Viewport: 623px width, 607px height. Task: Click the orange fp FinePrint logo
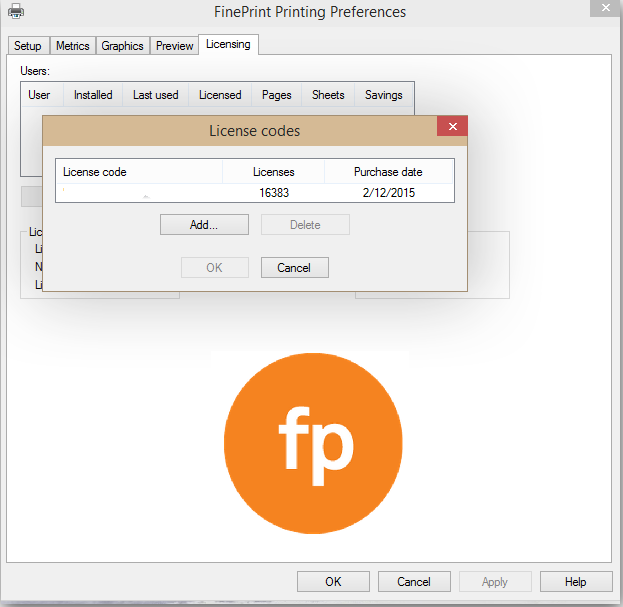pyautogui.click(x=313, y=443)
